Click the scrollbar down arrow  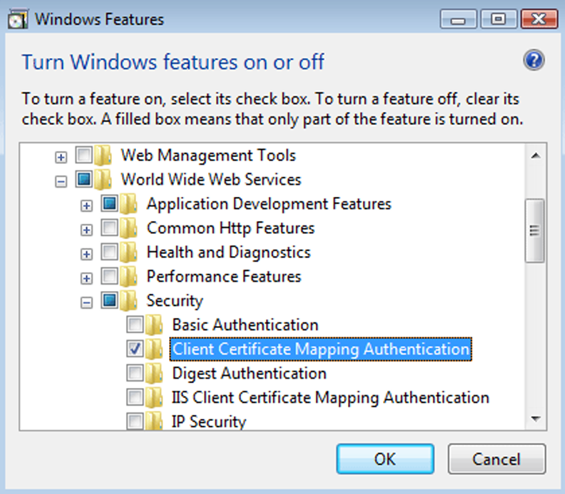[x=535, y=419]
